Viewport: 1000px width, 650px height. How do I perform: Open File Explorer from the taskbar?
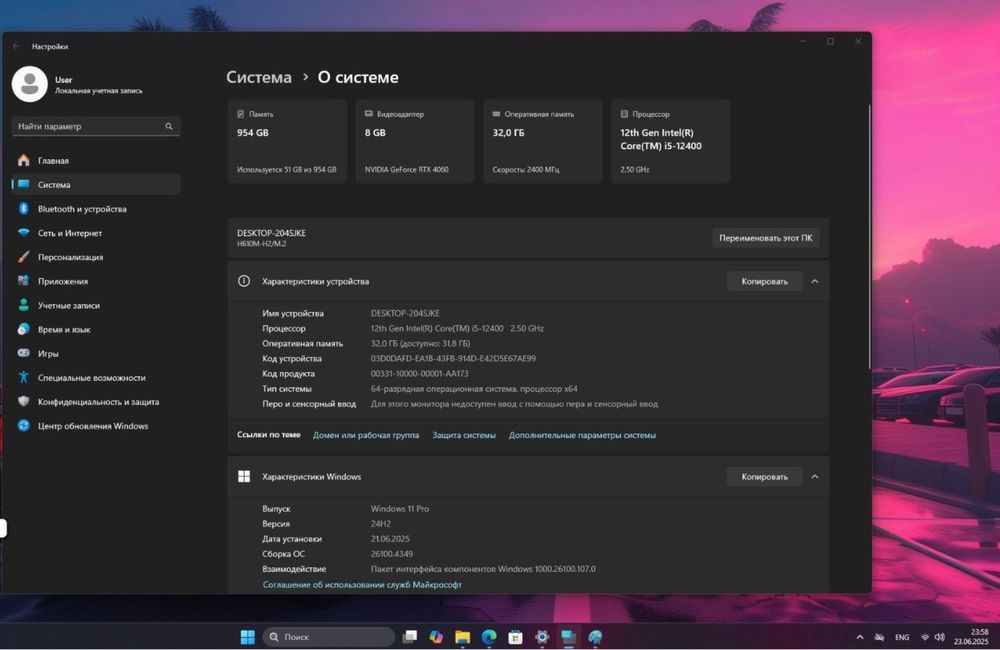[x=462, y=637]
